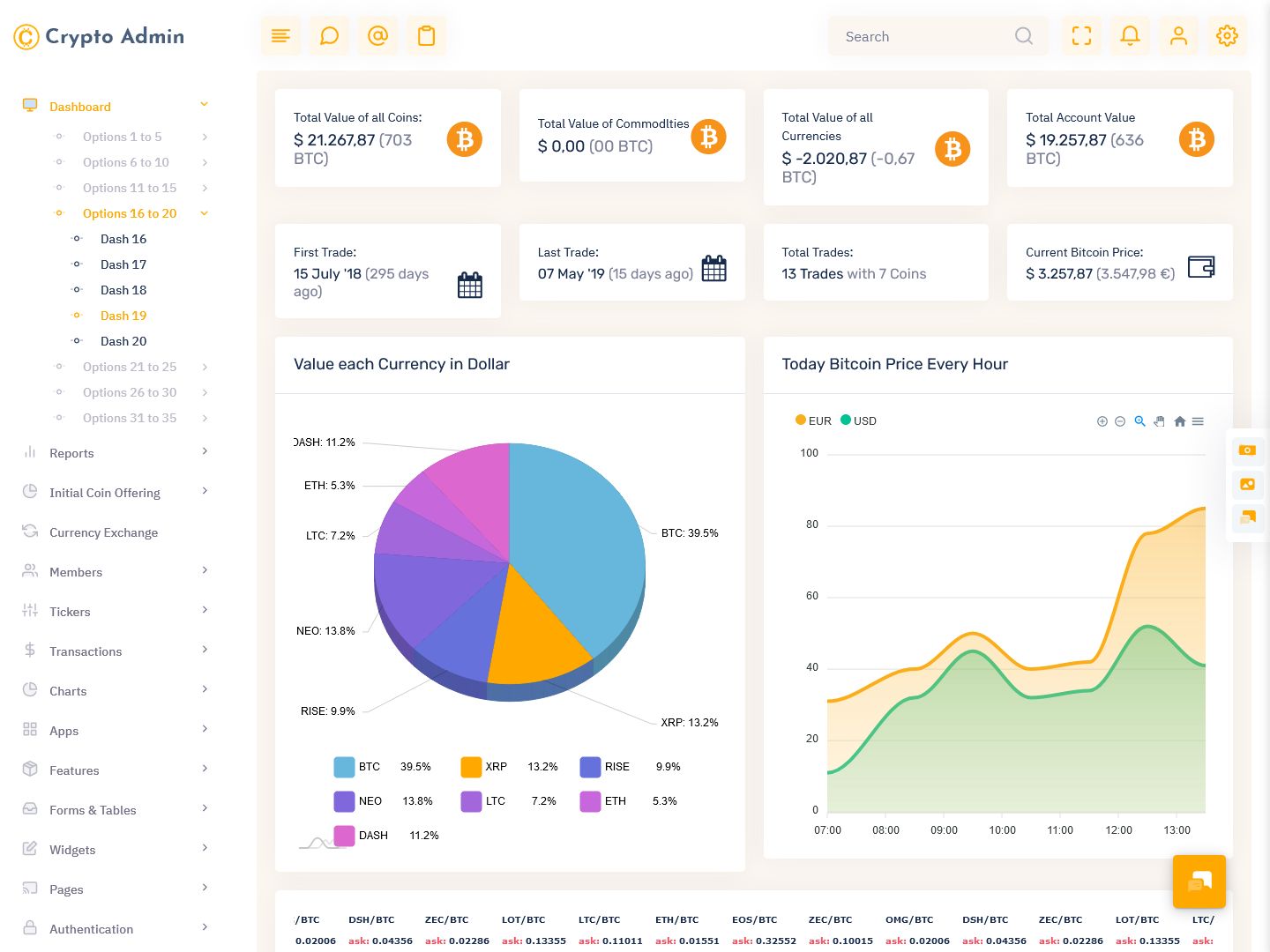
Task: Click the top orange side-panel widget icon
Action: coord(1247,450)
